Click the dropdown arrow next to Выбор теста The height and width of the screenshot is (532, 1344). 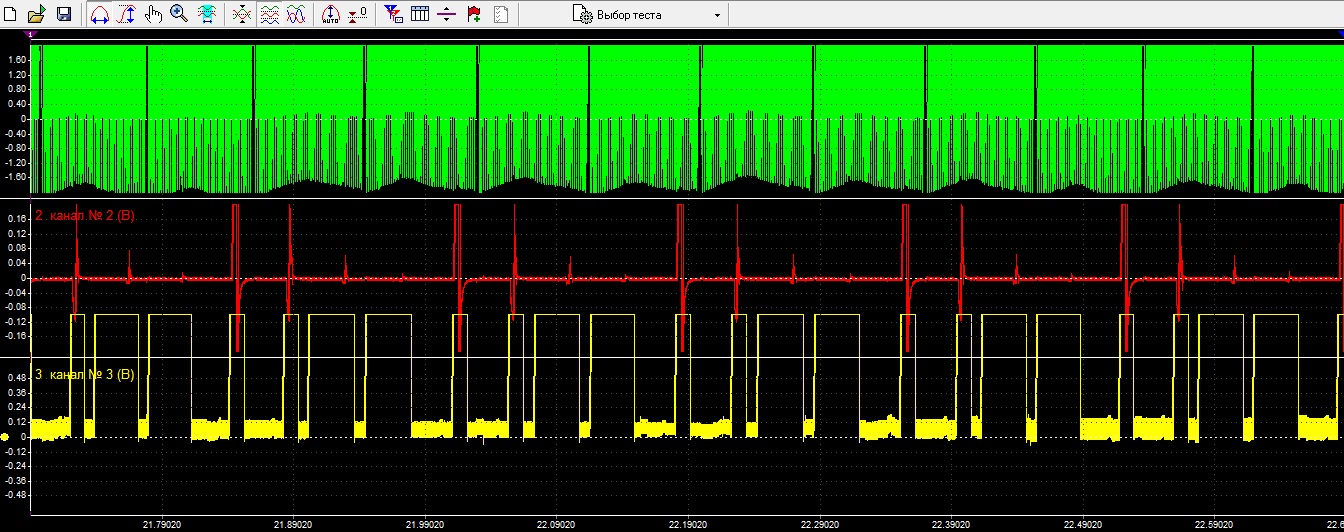(717, 16)
